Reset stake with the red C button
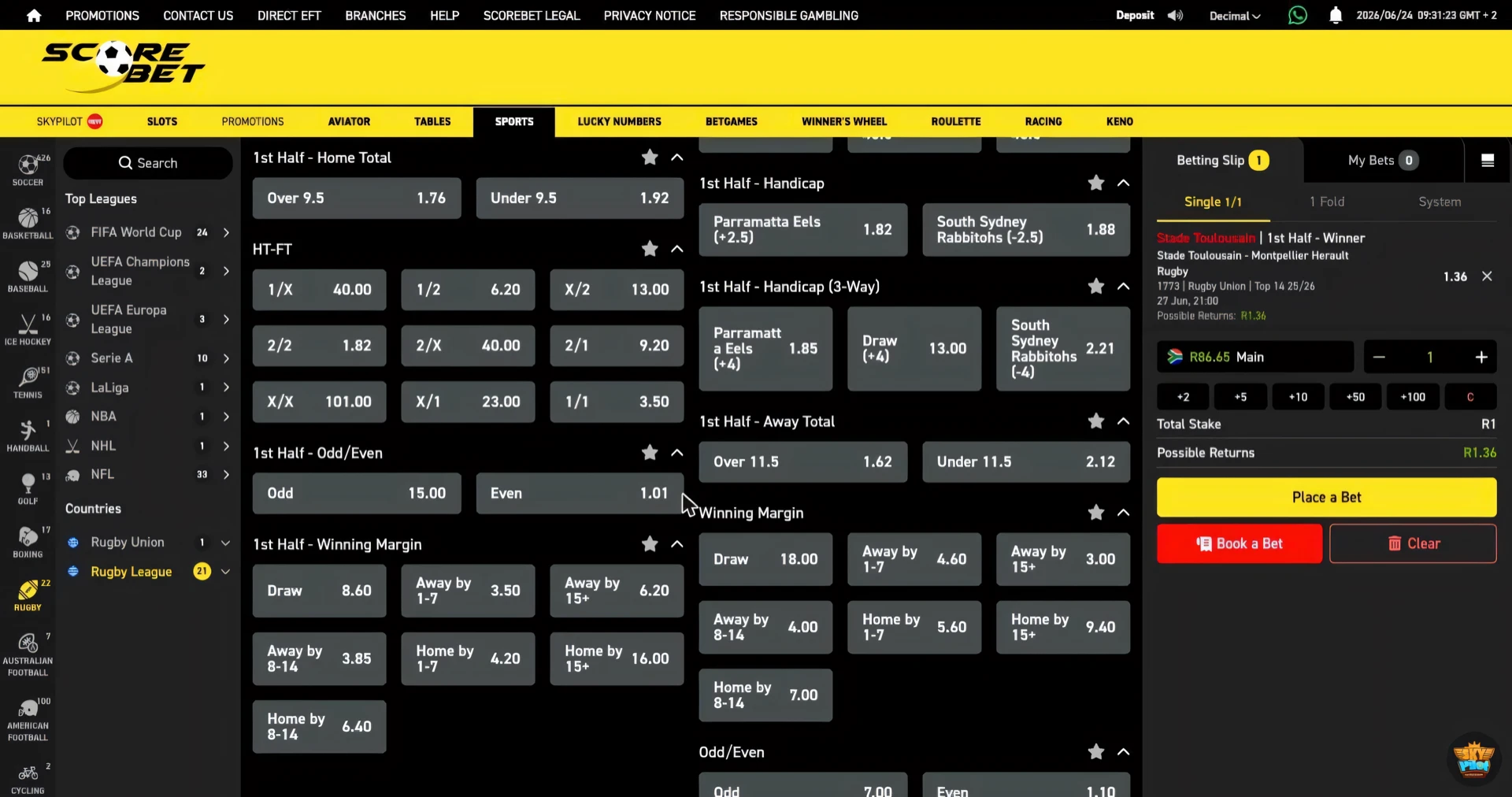1512x797 pixels. [1470, 397]
